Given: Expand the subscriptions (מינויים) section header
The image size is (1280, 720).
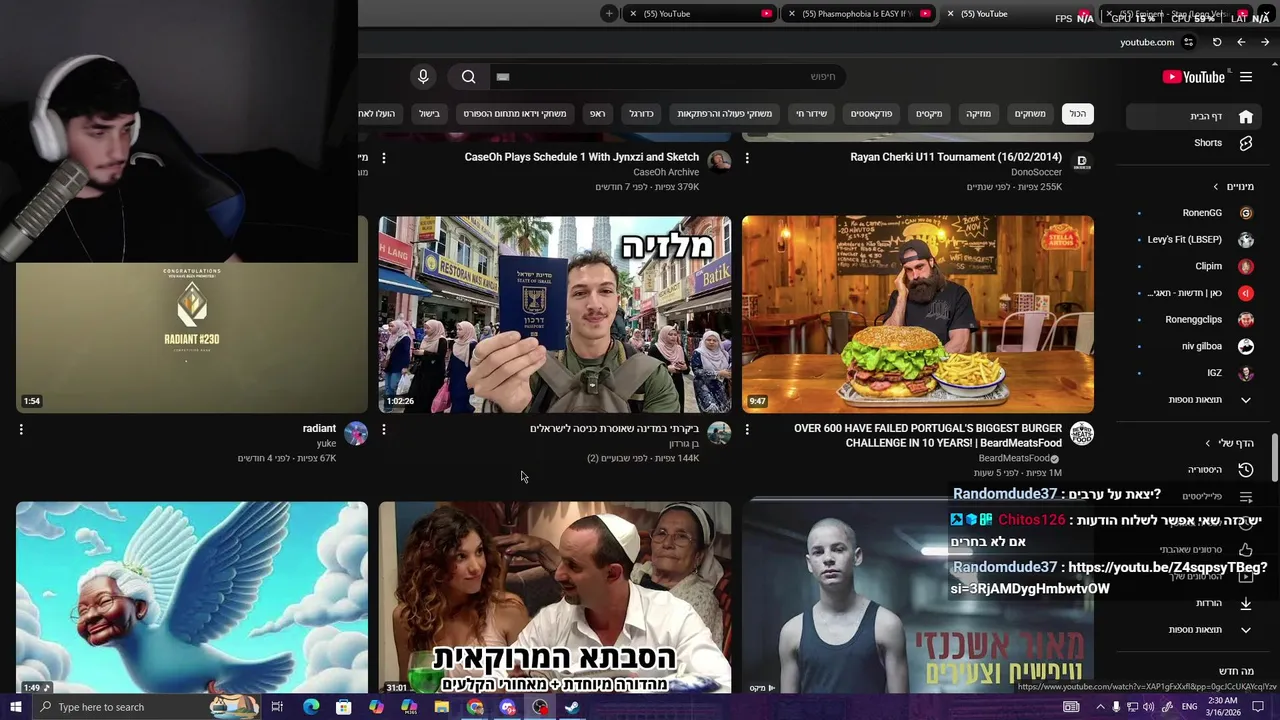Looking at the screenshot, I should 1234,187.
